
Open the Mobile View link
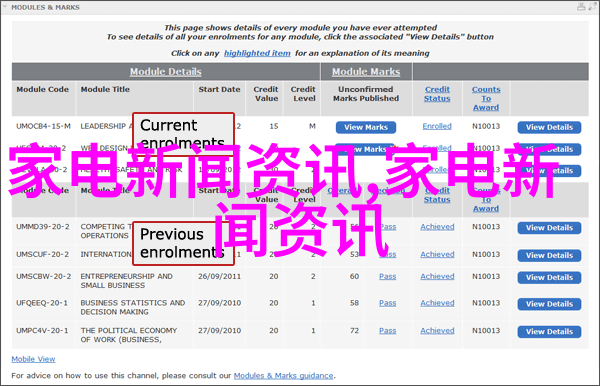click(33, 359)
